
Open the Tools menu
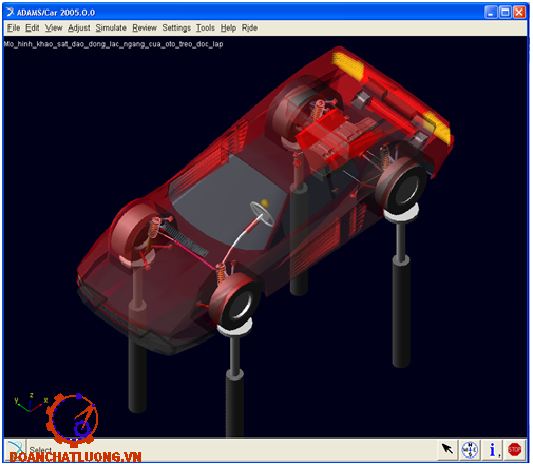click(x=205, y=28)
